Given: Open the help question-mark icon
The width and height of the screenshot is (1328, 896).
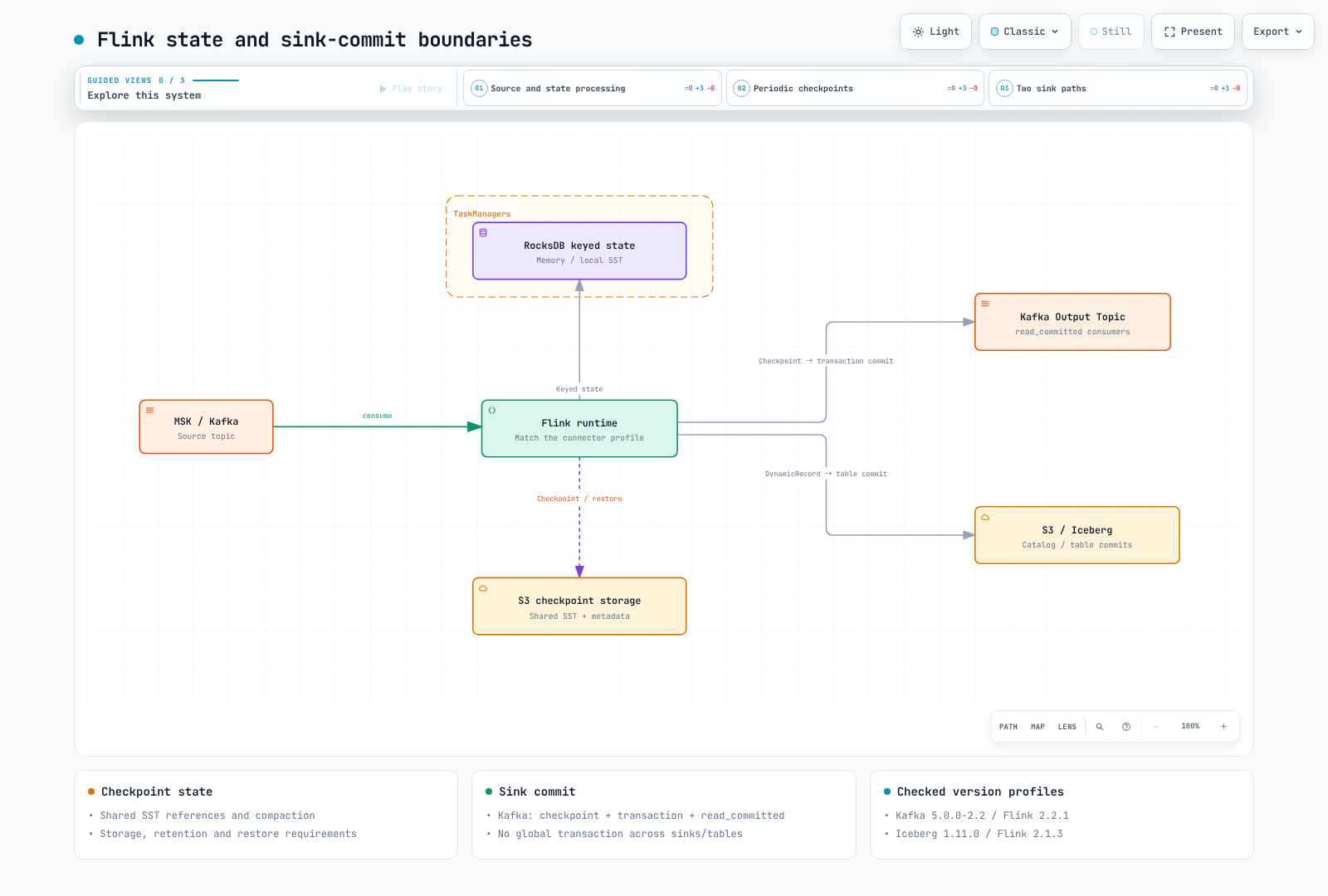Looking at the screenshot, I should click(1126, 727).
